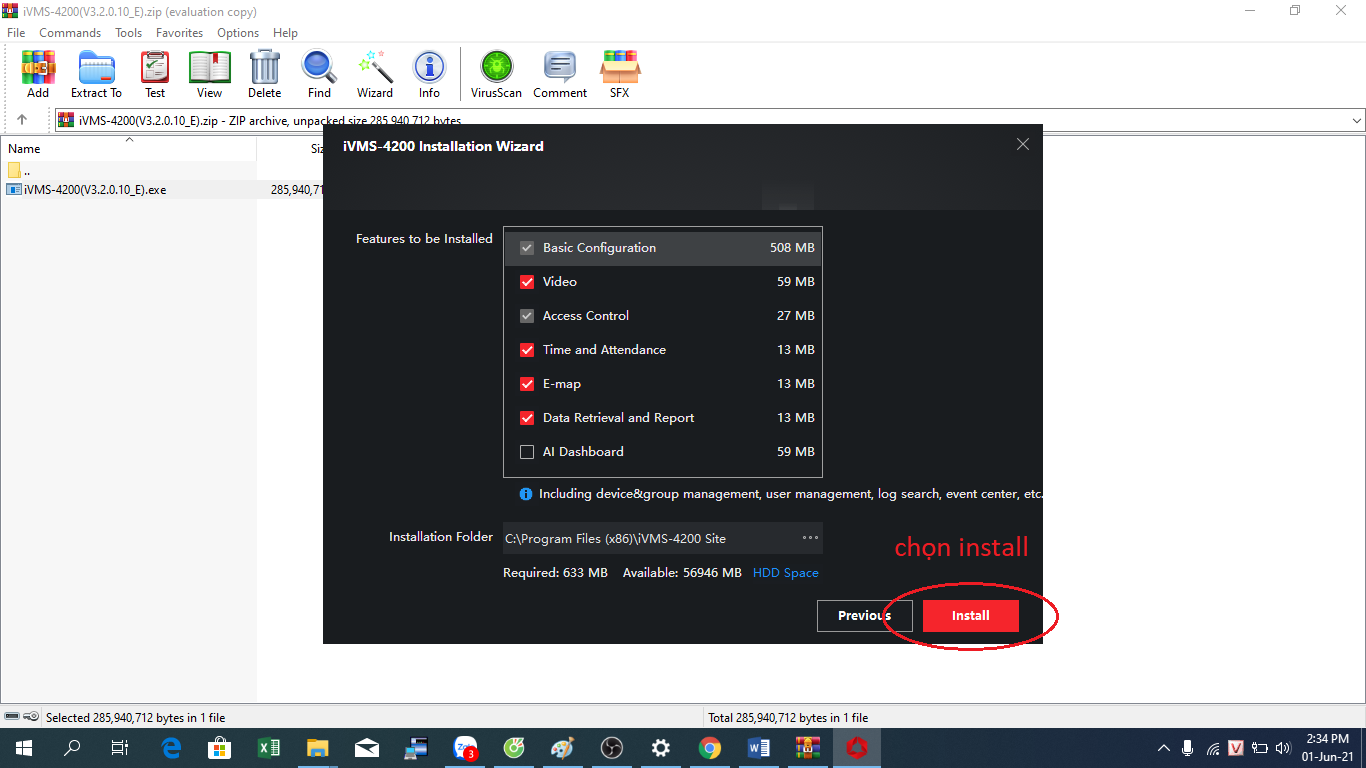Click the Comment toolbar icon
1366x768 pixels.
(560, 75)
